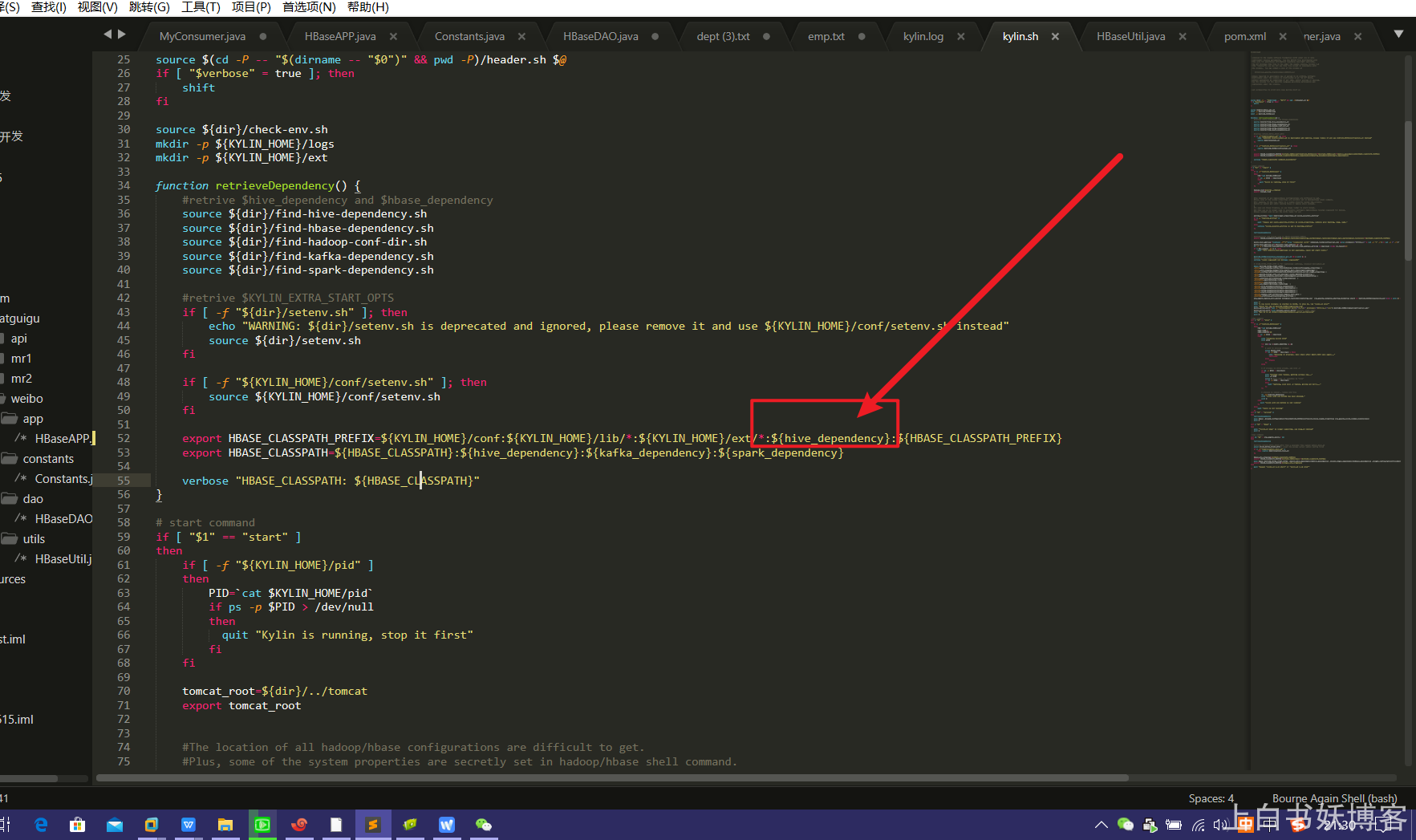The width and height of the screenshot is (1416, 840).
Task: Switch to the emp.txt tab
Action: (x=826, y=37)
